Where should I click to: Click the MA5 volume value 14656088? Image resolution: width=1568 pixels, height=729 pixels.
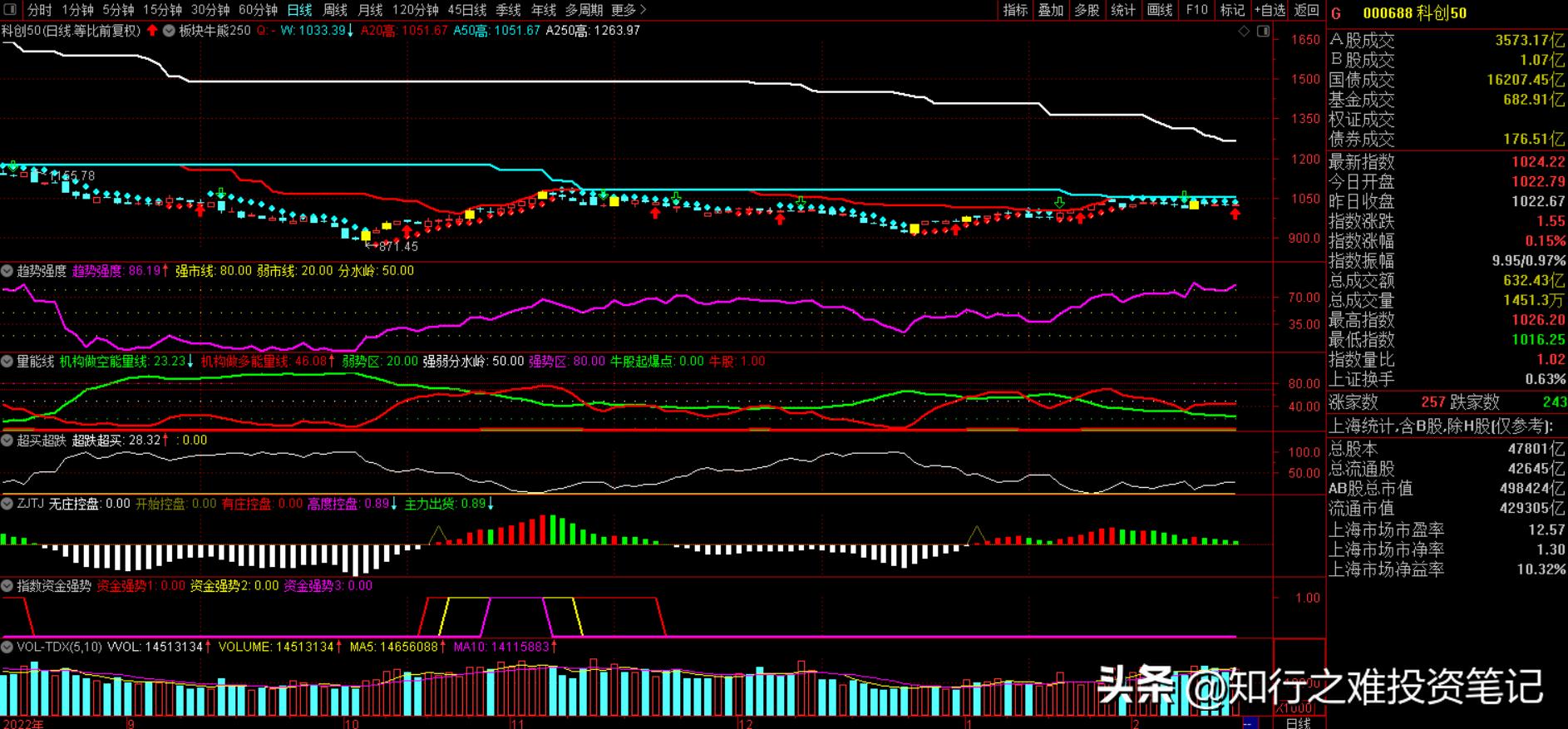pos(408,647)
